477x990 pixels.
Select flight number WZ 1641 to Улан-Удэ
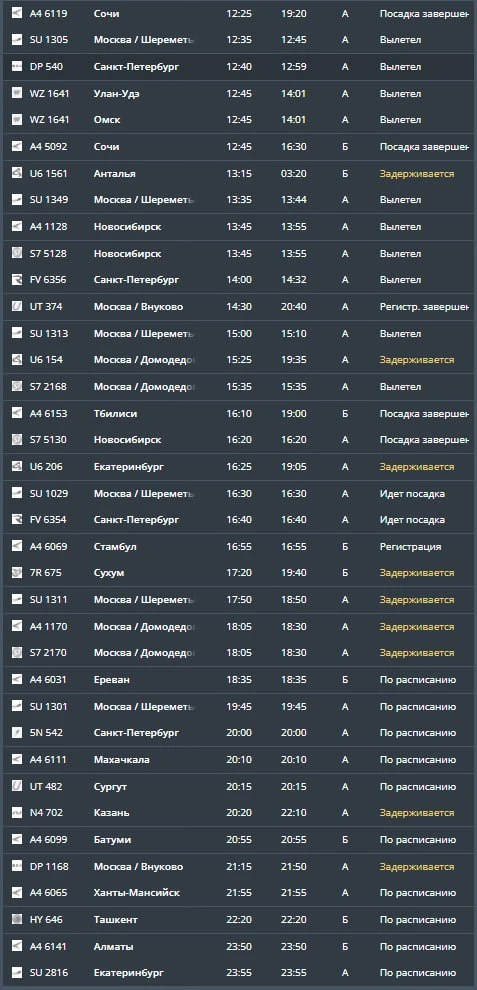[50, 93]
